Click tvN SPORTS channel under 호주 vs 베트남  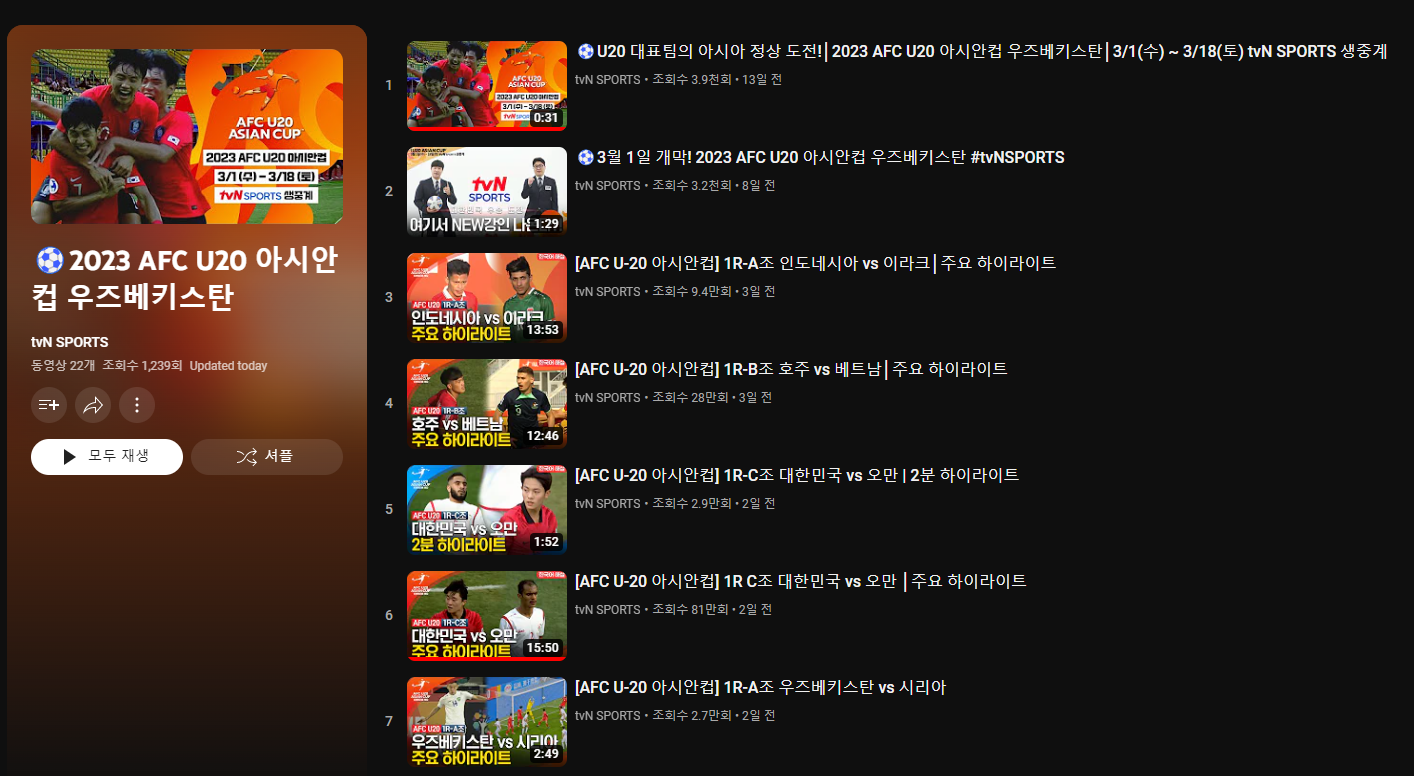click(607, 397)
